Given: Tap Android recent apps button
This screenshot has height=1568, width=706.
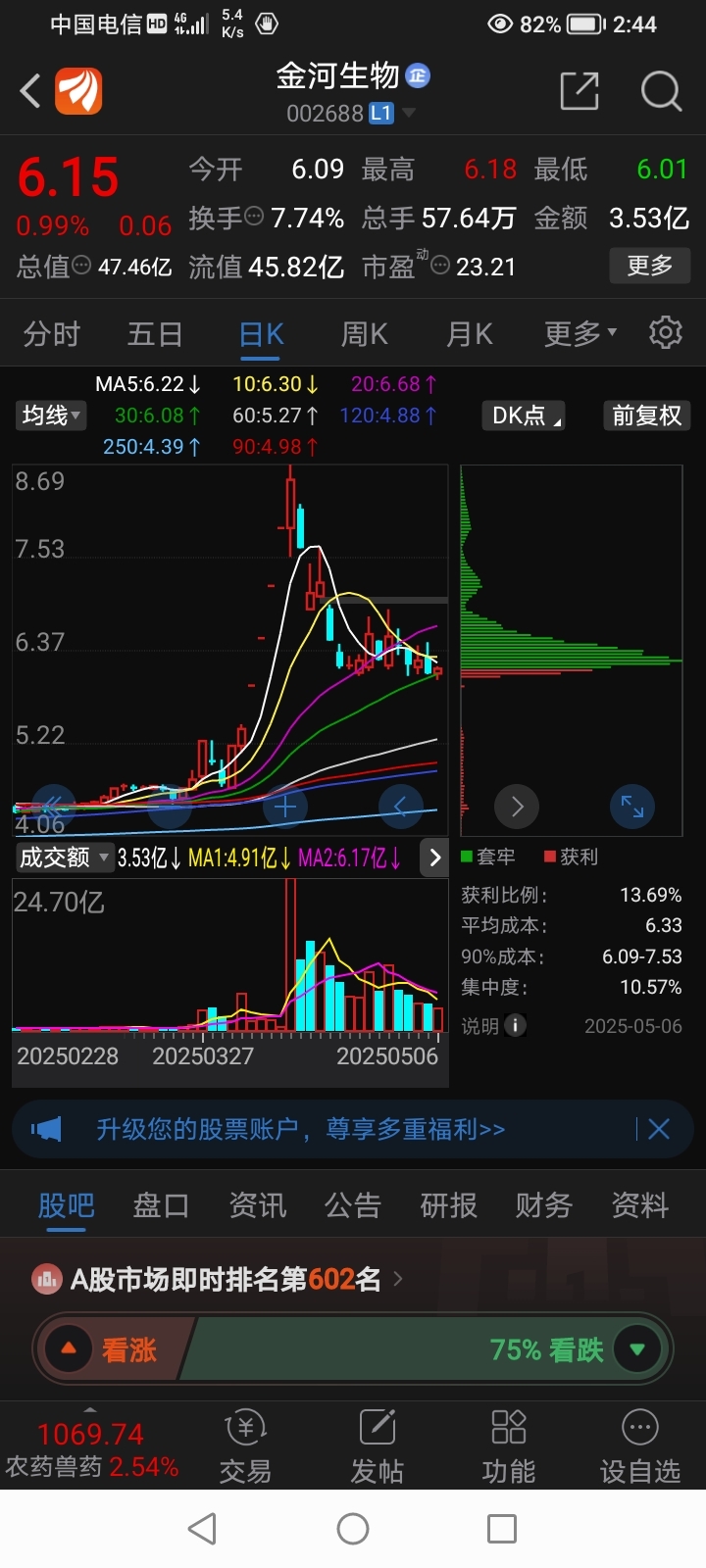Looking at the screenshot, I should pos(502,1529).
